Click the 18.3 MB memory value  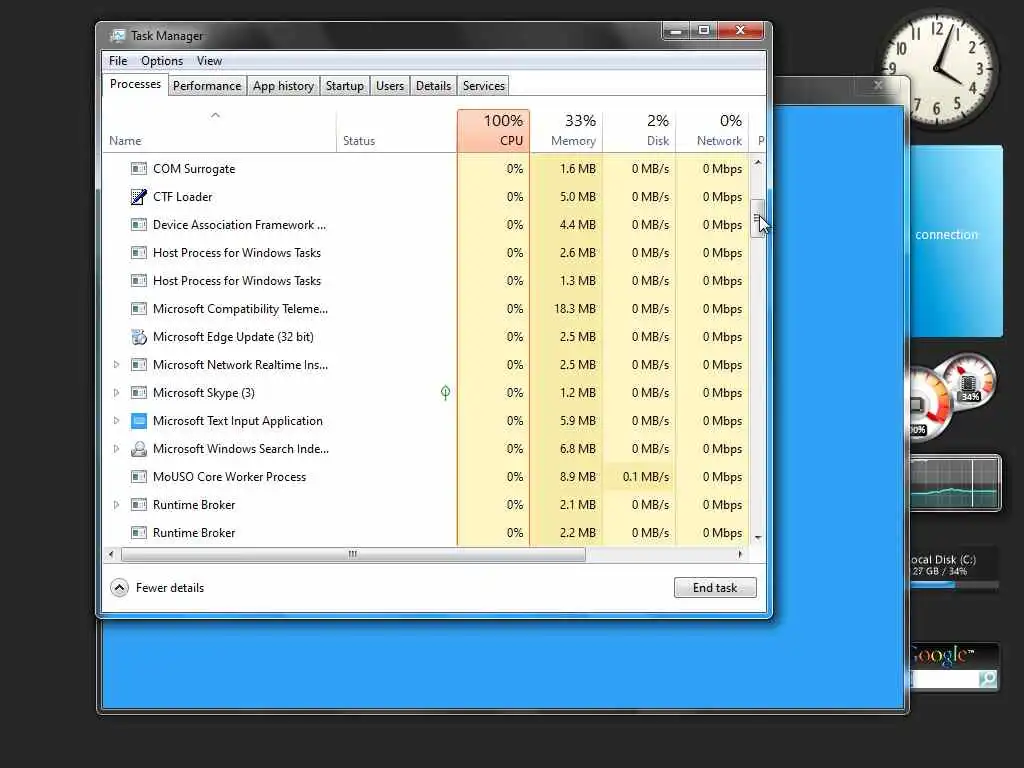(575, 309)
